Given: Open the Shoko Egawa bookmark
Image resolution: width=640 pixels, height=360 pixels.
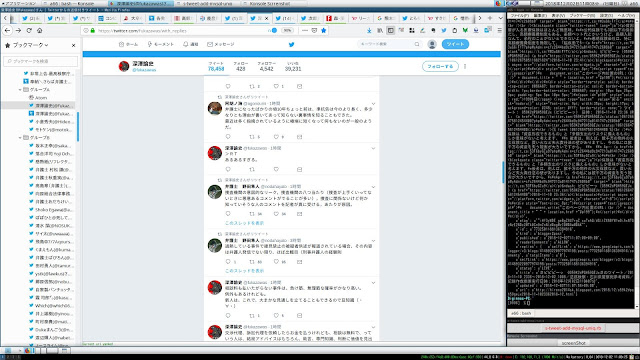Looking at the screenshot, I should pos(51,209).
